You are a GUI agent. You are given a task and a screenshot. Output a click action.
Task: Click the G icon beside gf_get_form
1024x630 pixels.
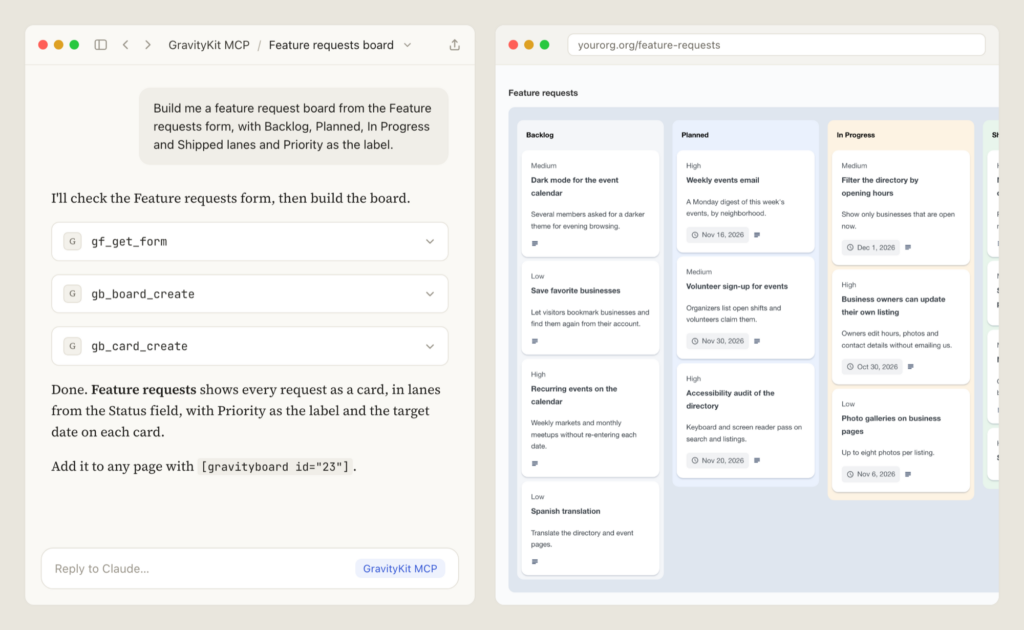click(x=72, y=242)
